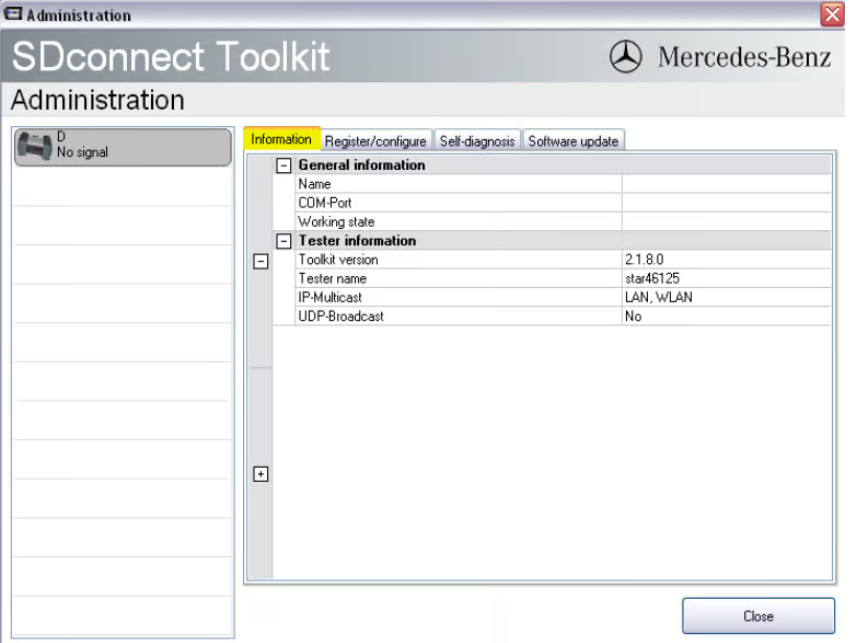This screenshot has width=850, height=643.
Task: Select the SDconnect device icon labeled D
Action: (x=35, y=146)
